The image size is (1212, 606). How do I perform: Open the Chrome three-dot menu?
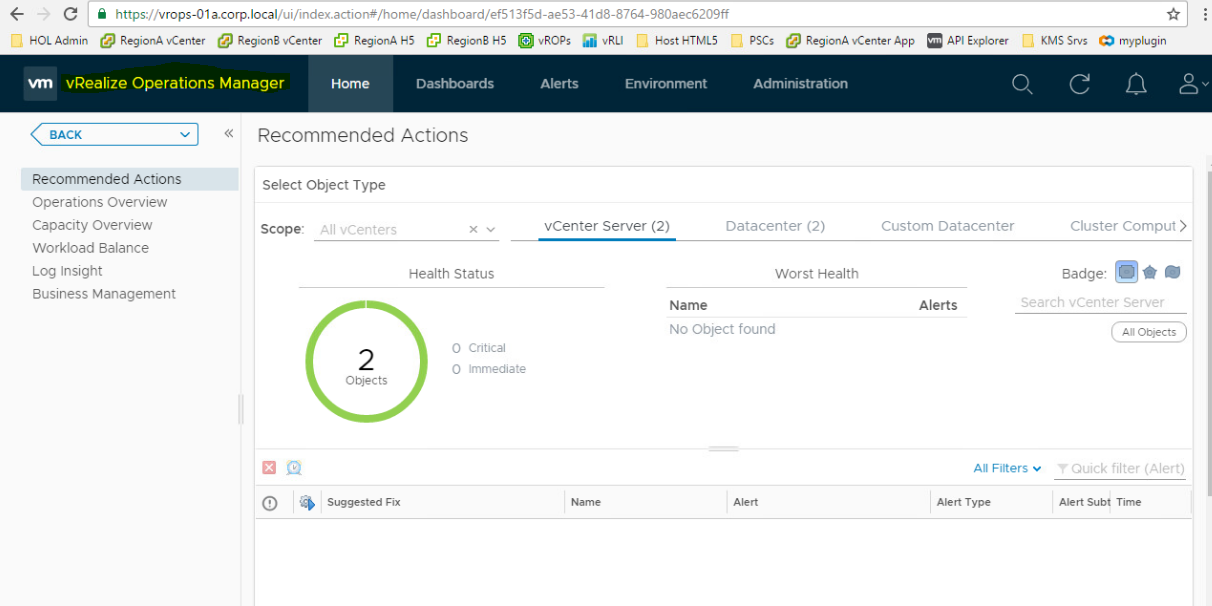click(x=1203, y=14)
